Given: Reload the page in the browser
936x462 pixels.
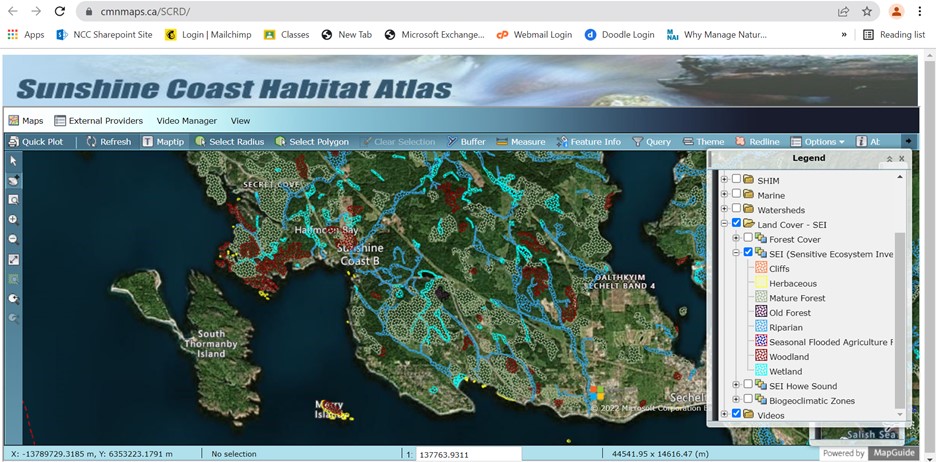Looking at the screenshot, I should pos(59,11).
